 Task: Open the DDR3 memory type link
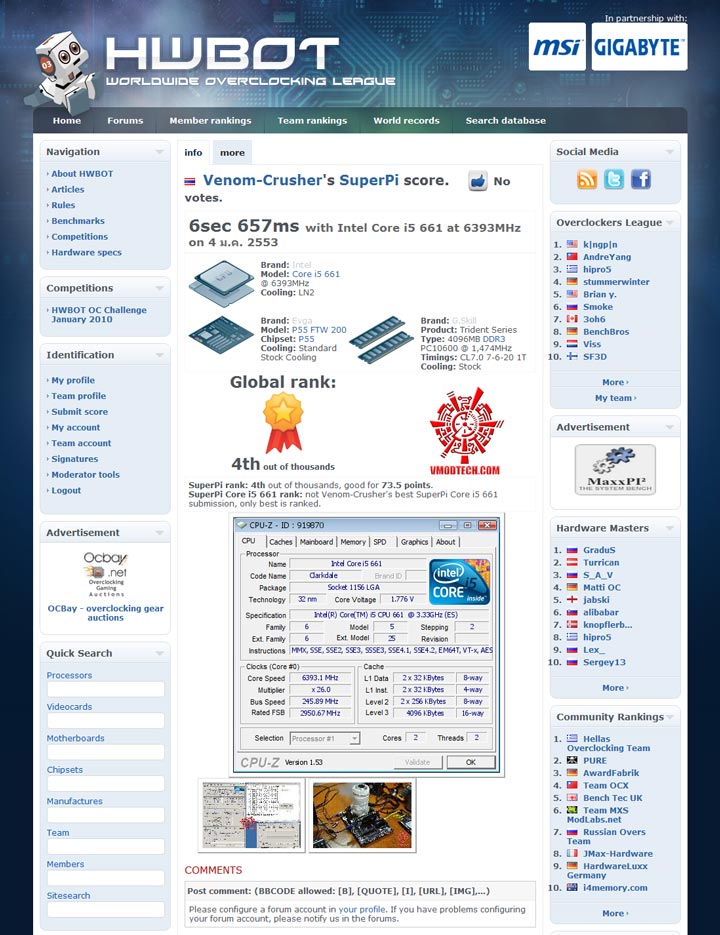click(494, 339)
